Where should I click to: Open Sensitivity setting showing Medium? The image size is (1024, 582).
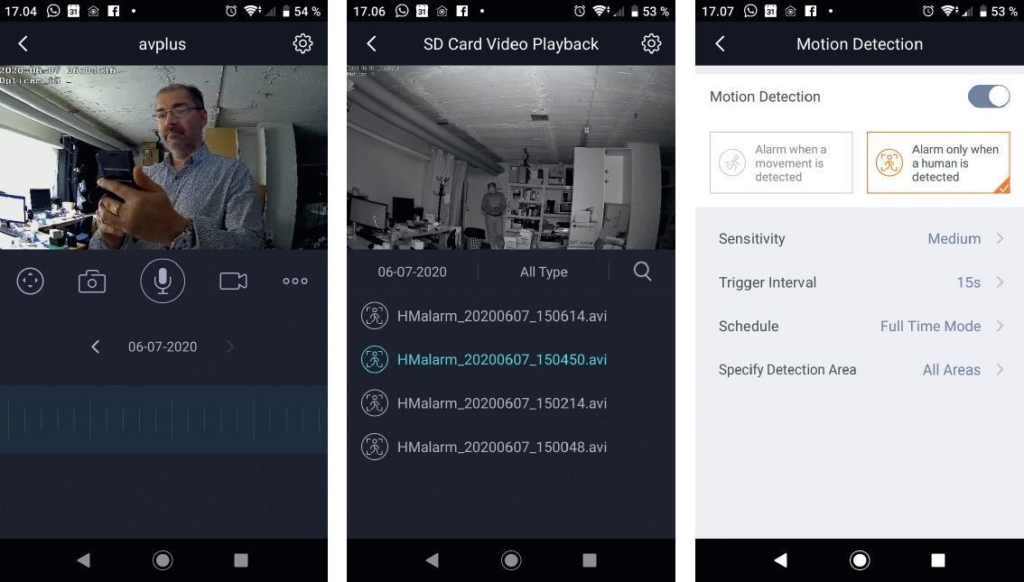859,239
